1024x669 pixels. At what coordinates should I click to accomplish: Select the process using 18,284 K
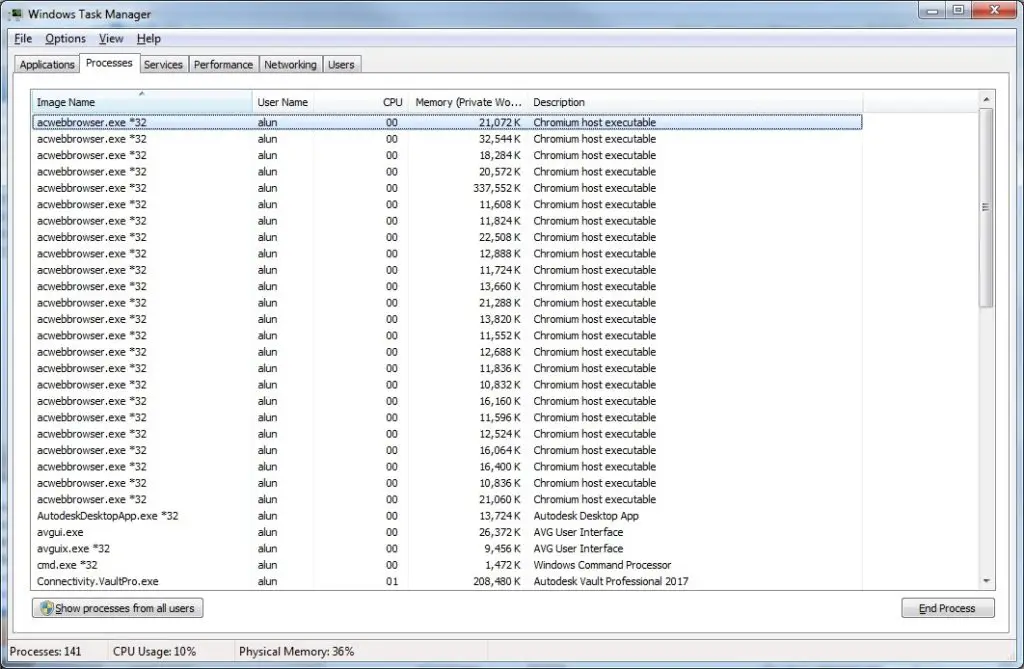(x=447, y=155)
